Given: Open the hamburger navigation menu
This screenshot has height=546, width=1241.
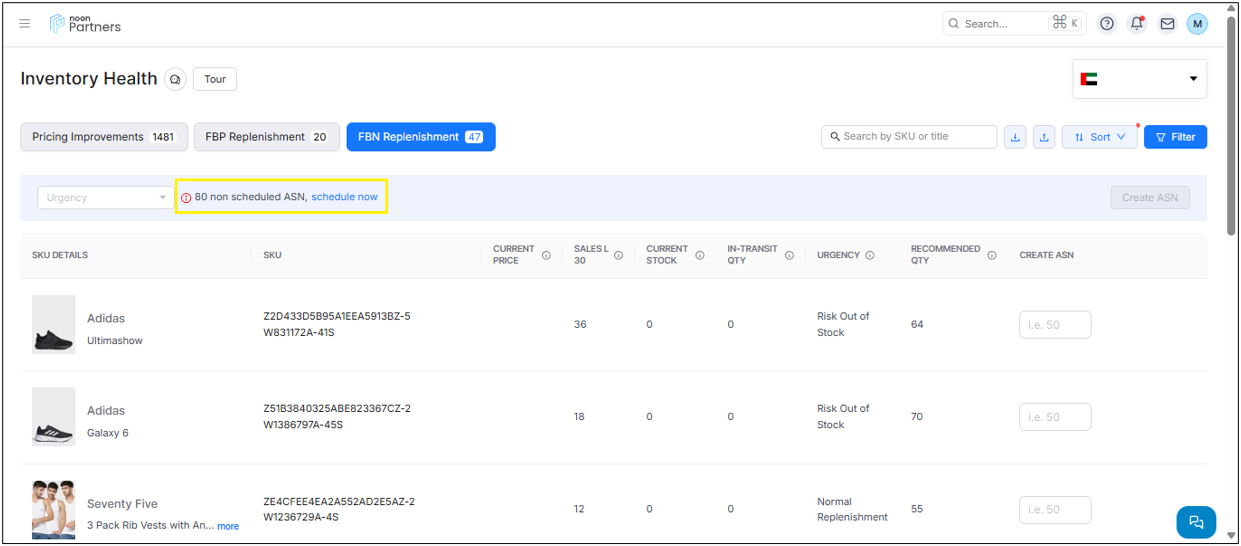Looking at the screenshot, I should [x=25, y=24].
